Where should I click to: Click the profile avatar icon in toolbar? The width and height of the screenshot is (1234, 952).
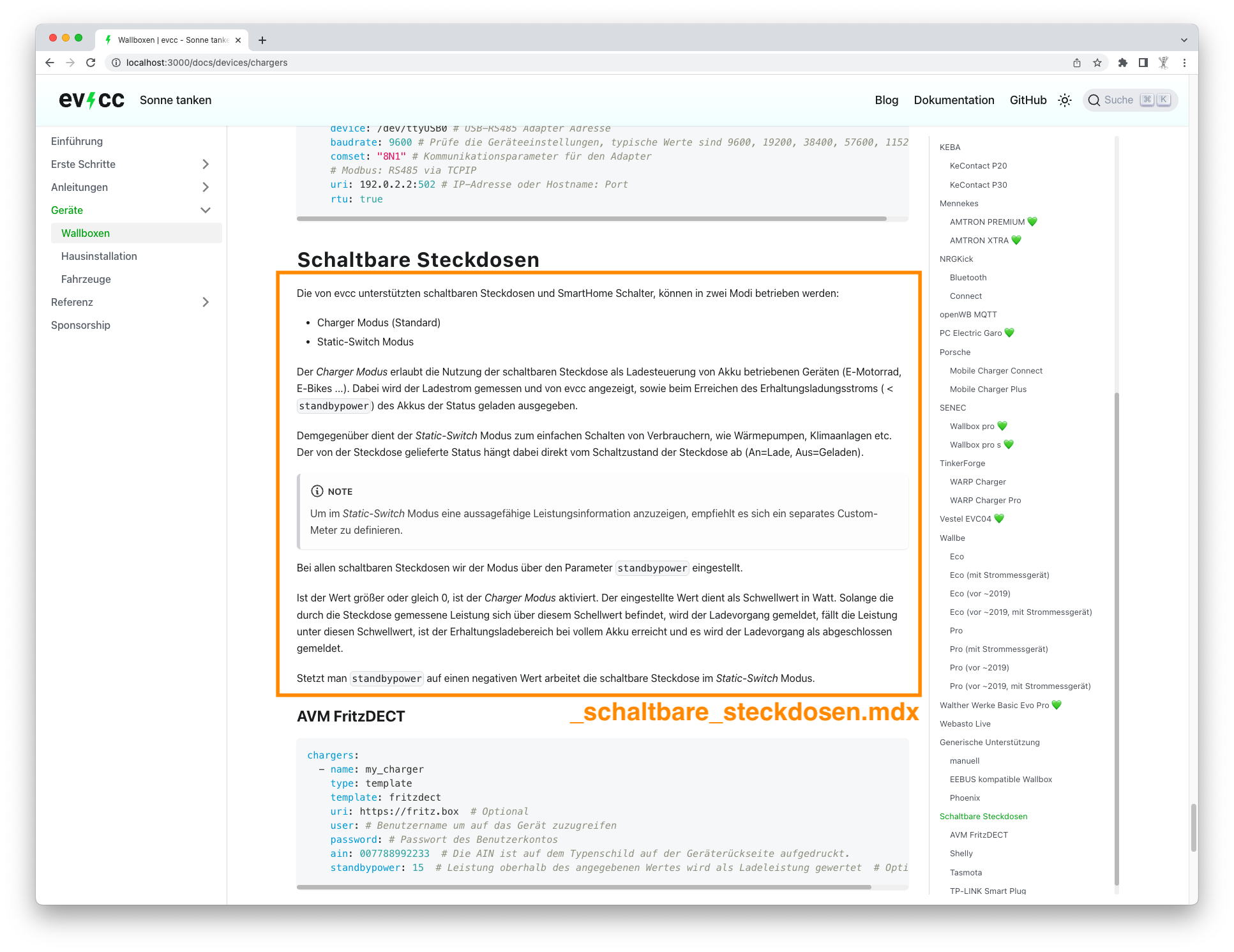pyautogui.click(x=1164, y=63)
